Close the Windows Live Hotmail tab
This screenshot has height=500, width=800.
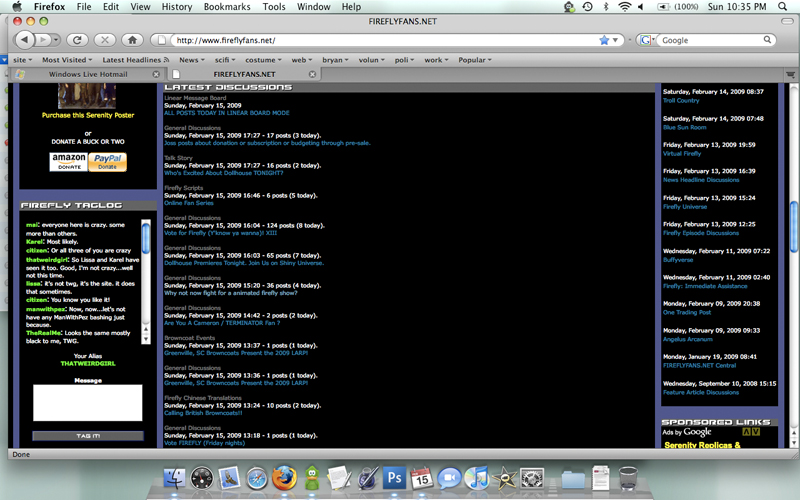pyautogui.click(x=156, y=74)
